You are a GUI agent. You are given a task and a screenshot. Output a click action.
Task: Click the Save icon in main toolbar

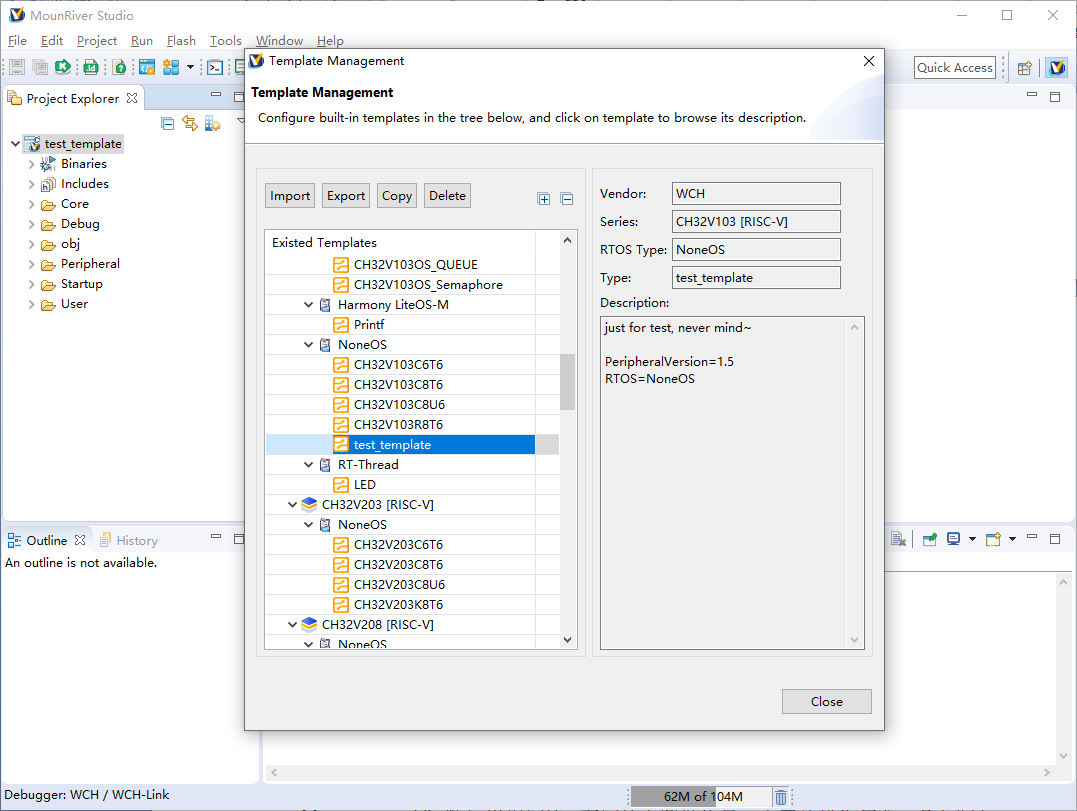point(17,67)
